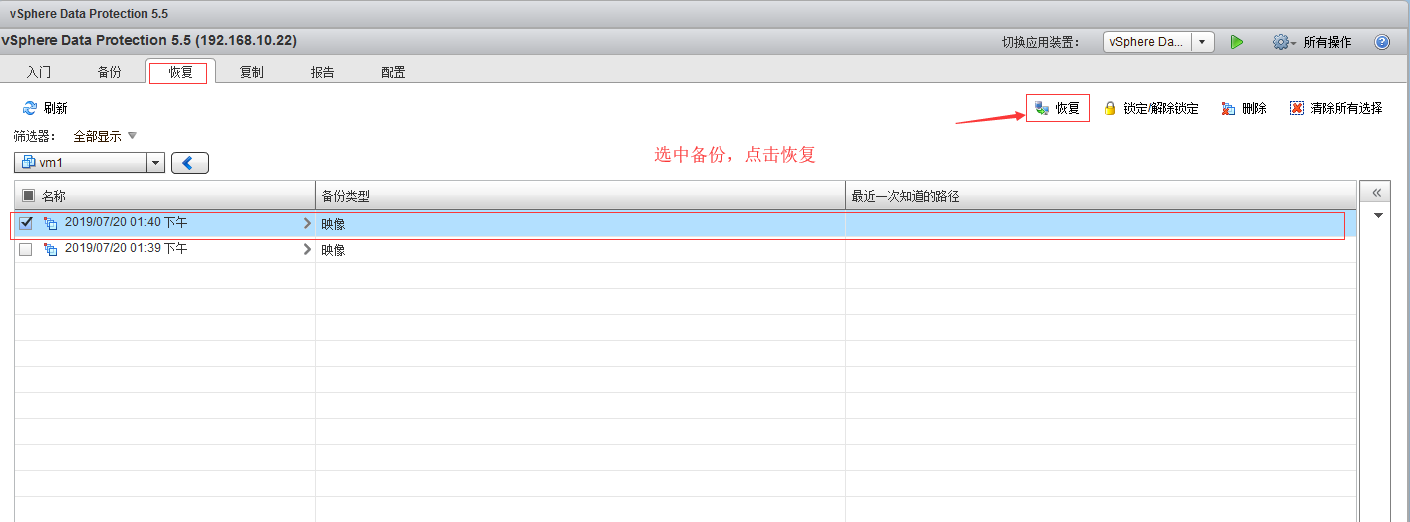Open the vm1 dropdown arrow

click(155, 163)
